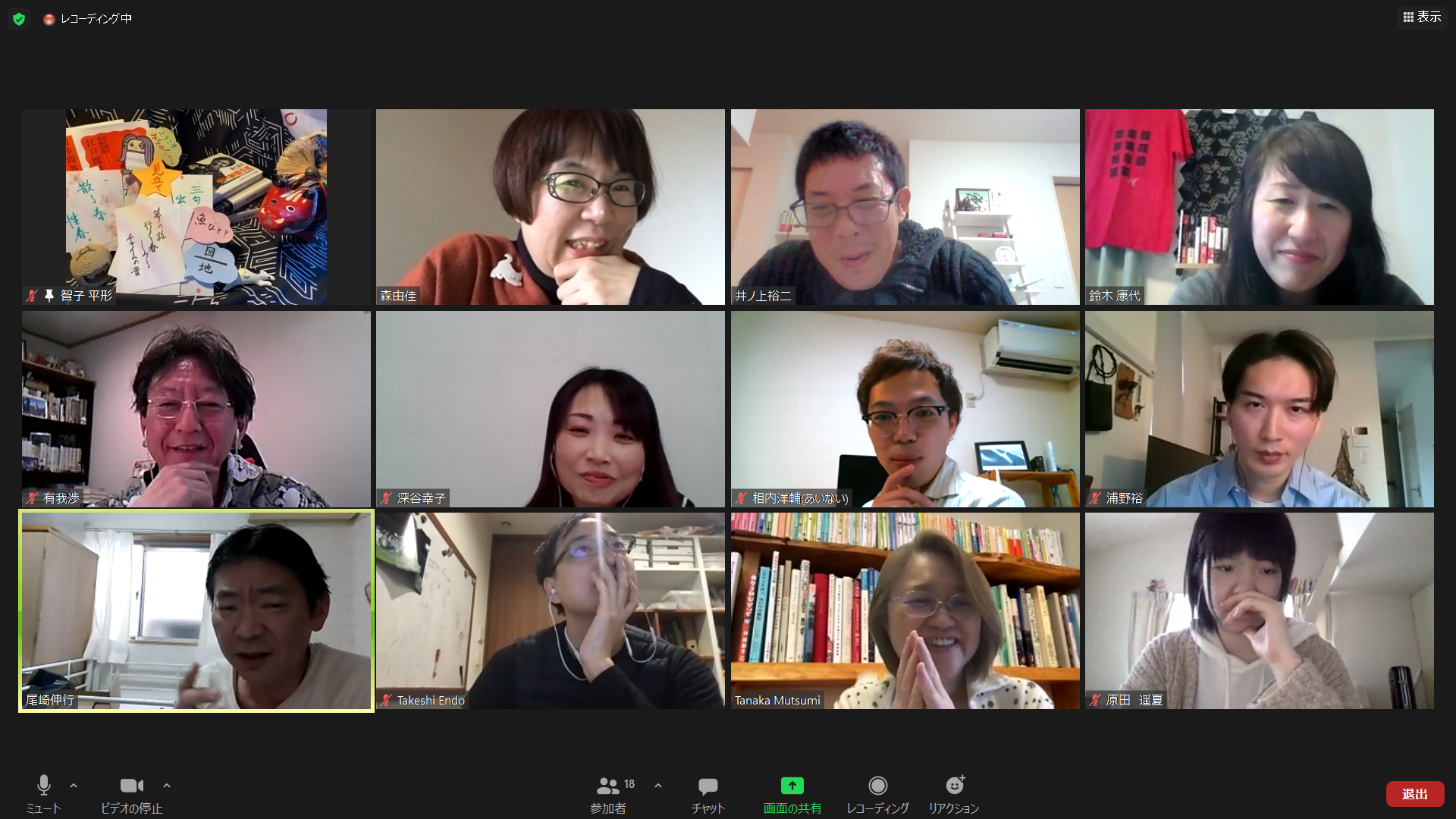1456x819 pixels.
Task: Expand video options arrow beside ビデオの停止
Action: 167,786
